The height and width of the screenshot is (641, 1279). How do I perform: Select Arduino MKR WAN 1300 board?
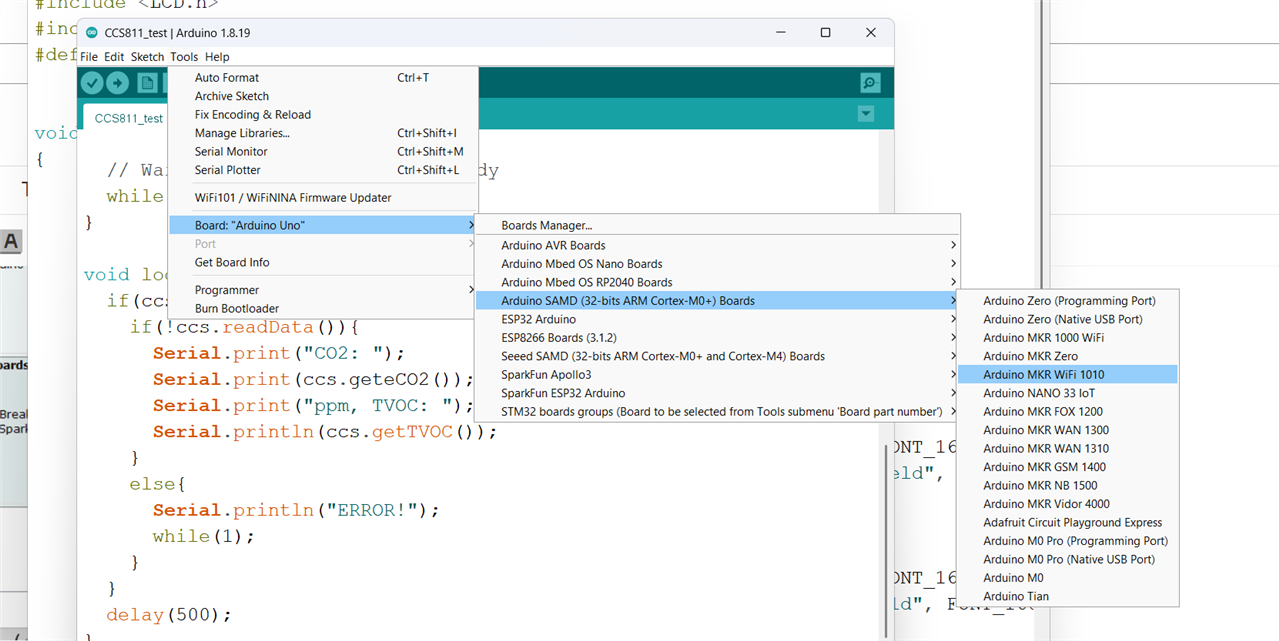(1068, 430)
